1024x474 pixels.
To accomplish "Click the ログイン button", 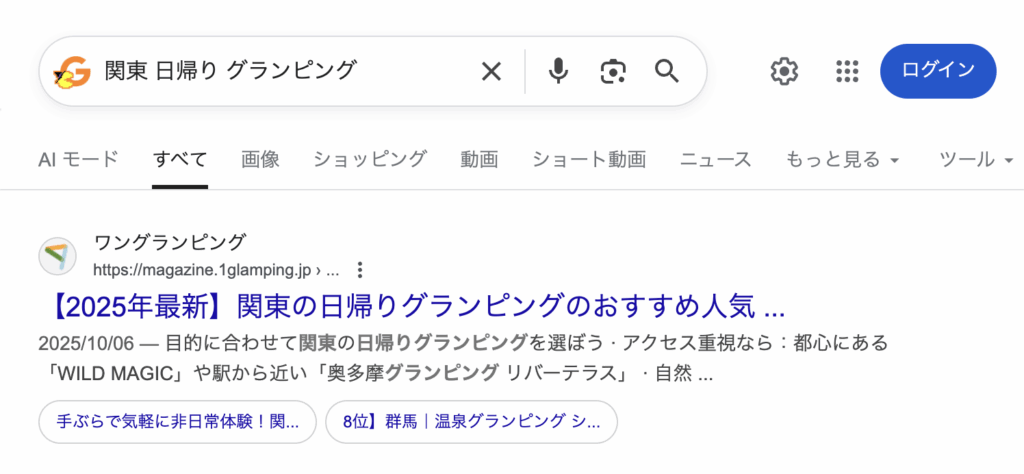I will pyautogui.click(x=938, y=71).
